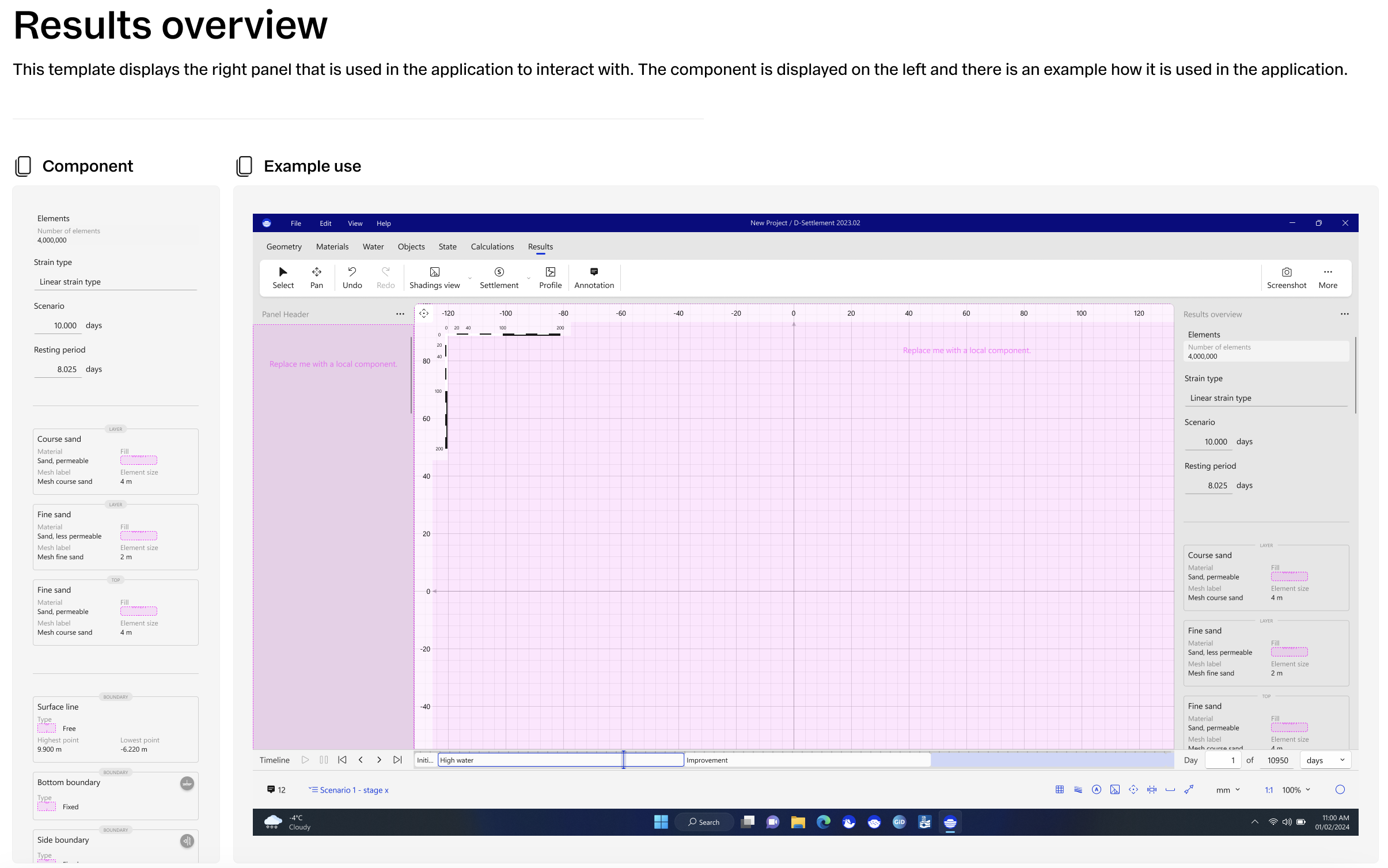Click the Profile tool icon

click(x=550, y=272)
